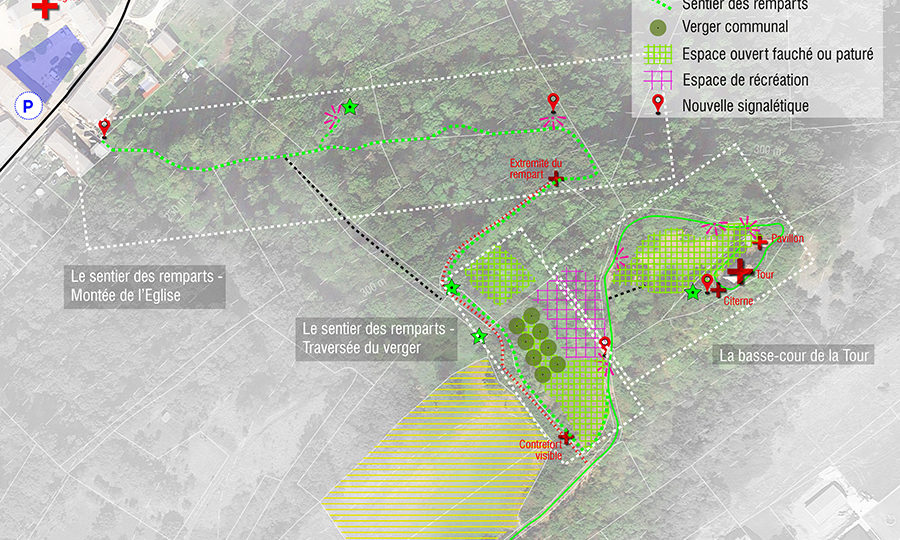The image size is (900, 540).
Task: Click the green star beside the Citerne
Action: (x=692, y=292)
